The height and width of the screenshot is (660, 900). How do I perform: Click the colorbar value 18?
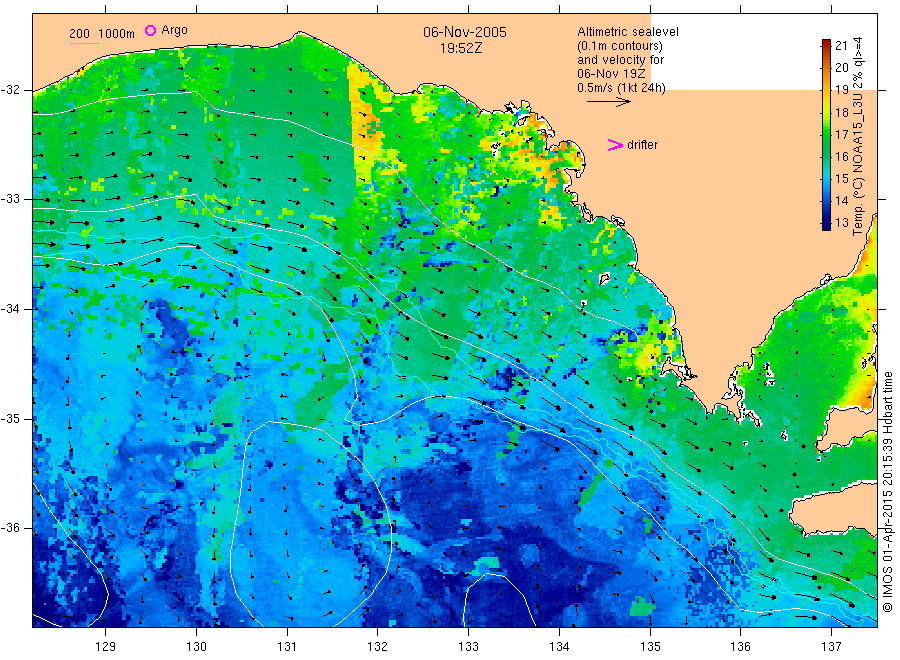(841, 112)
